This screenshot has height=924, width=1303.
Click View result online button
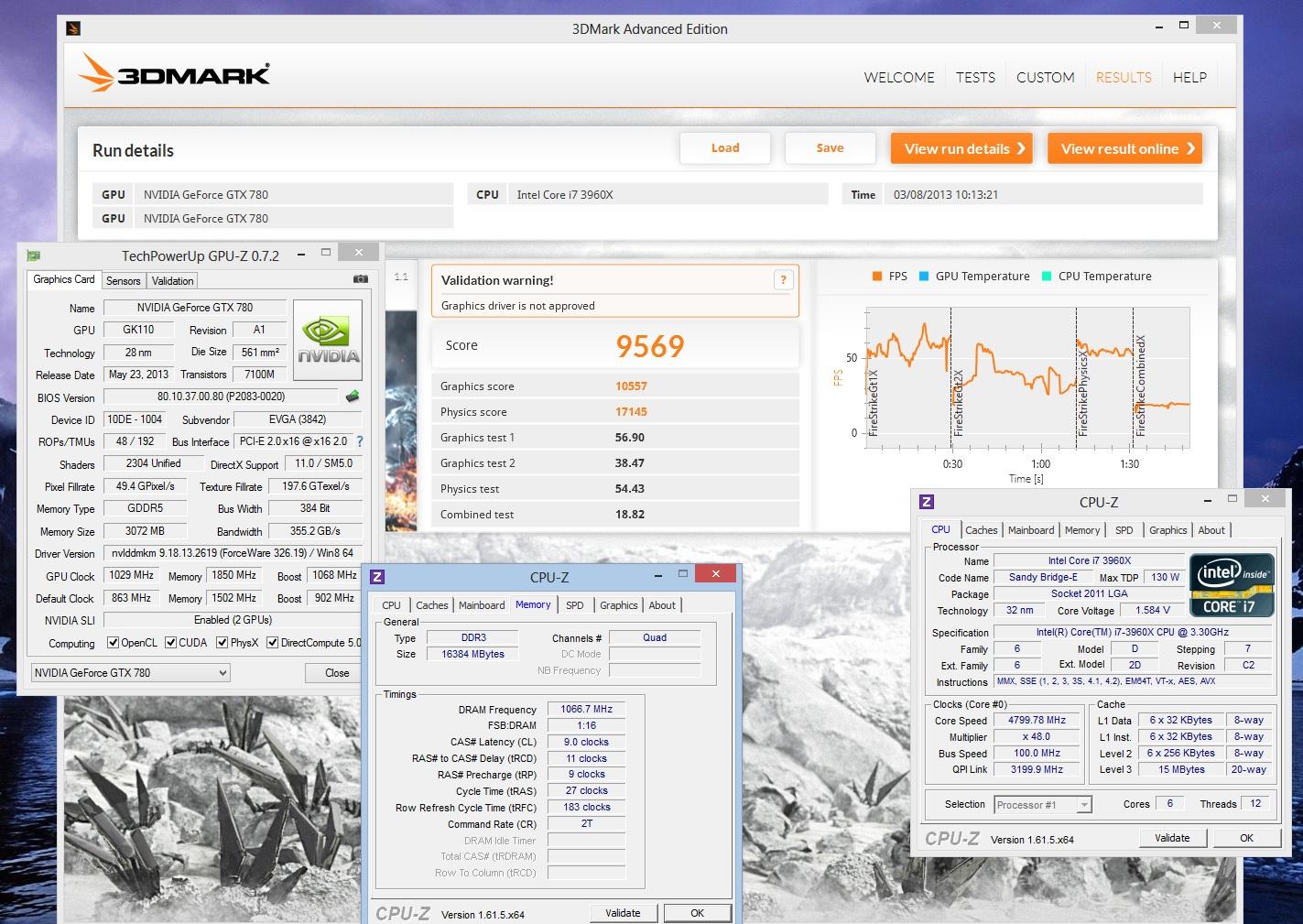pos(1124,148)
